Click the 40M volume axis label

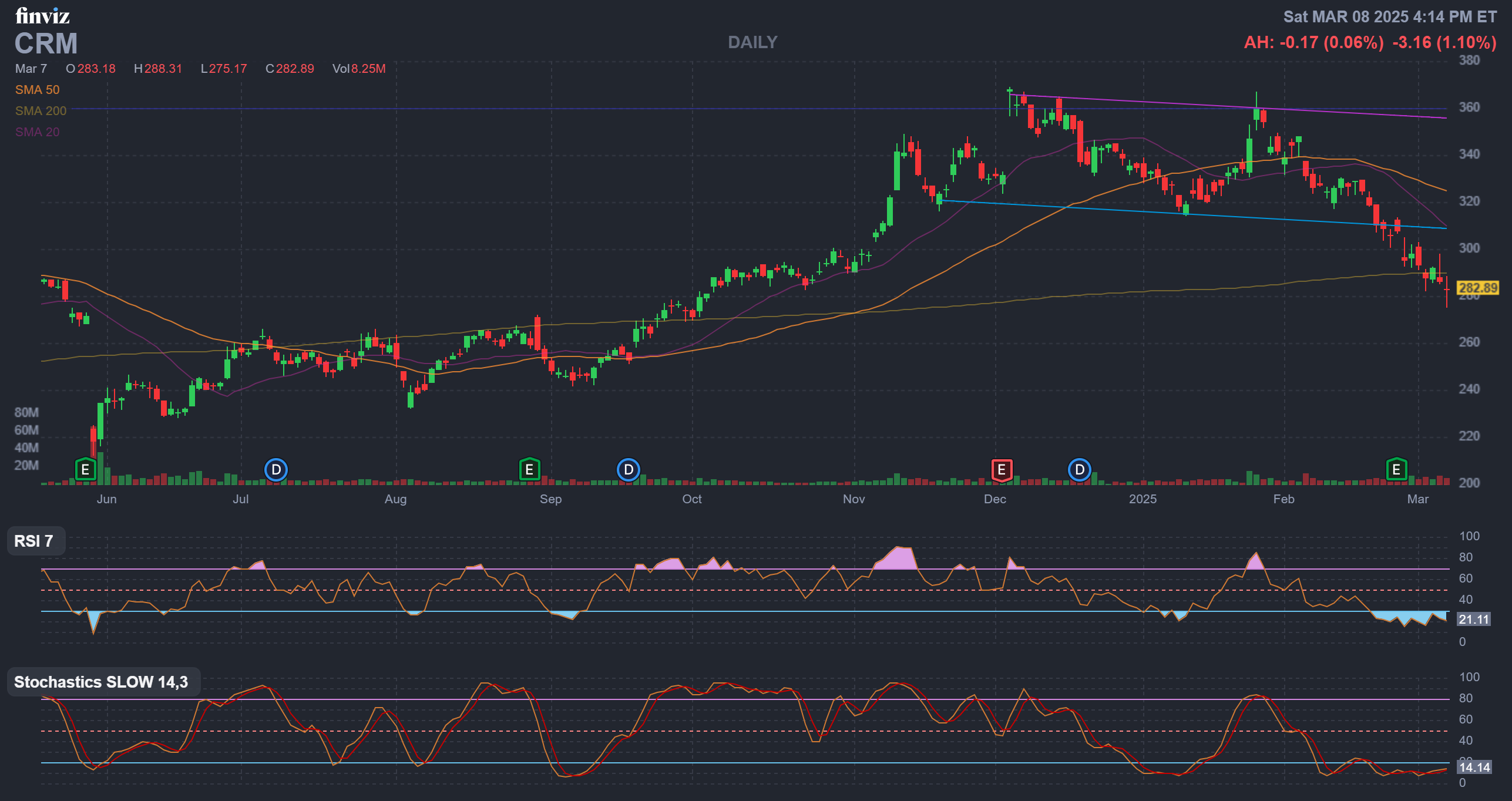pos(26,447)
